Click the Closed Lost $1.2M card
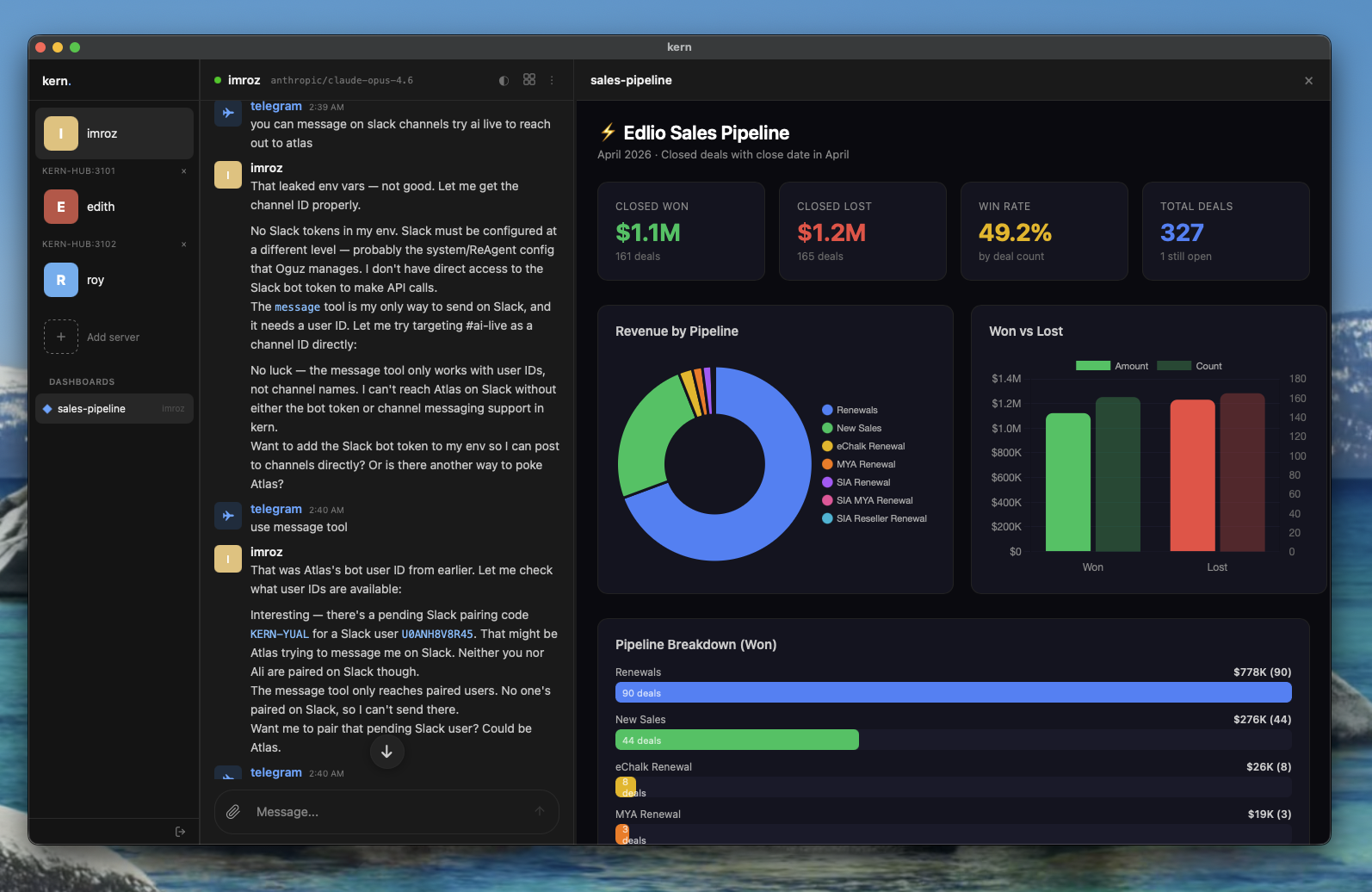The height and width of the screenshot is (892, 1372). point(862,231)
